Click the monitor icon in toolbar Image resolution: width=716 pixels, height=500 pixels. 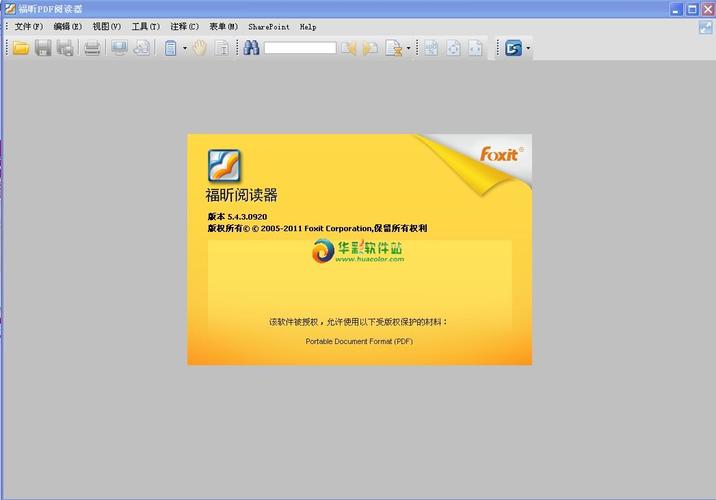click(x=120, y=48)
